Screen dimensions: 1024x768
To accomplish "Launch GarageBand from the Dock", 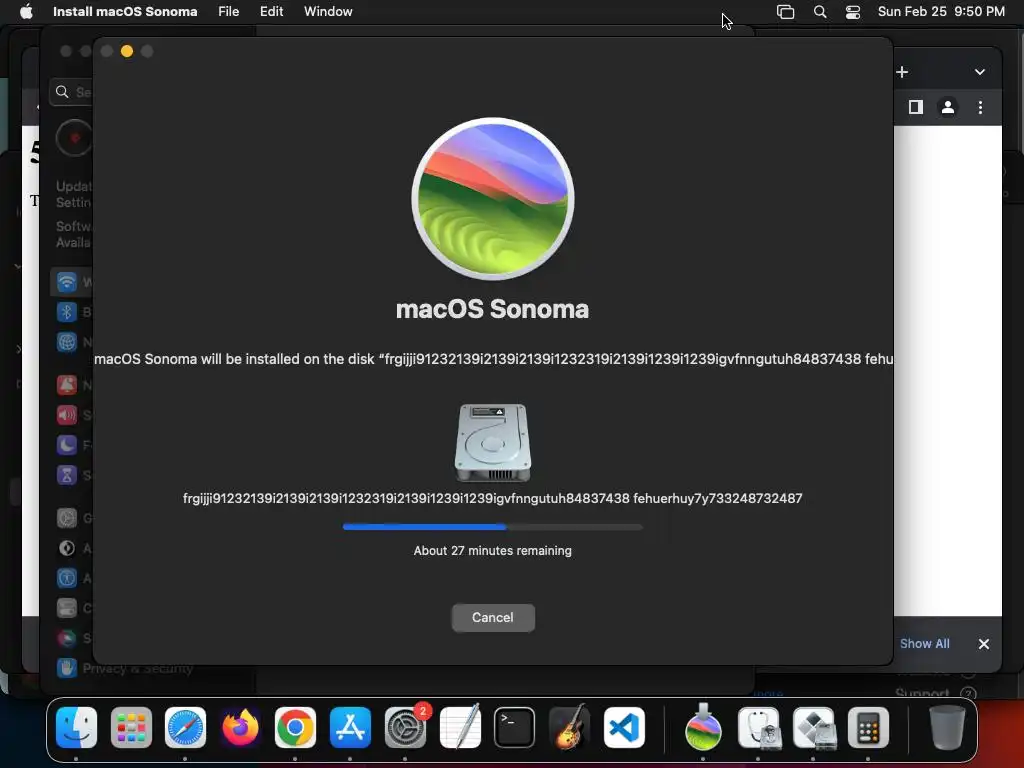I will pos(569,726).
